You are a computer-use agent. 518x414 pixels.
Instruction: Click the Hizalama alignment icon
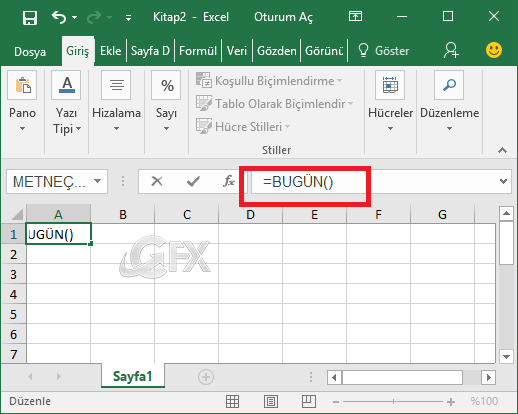116,85
